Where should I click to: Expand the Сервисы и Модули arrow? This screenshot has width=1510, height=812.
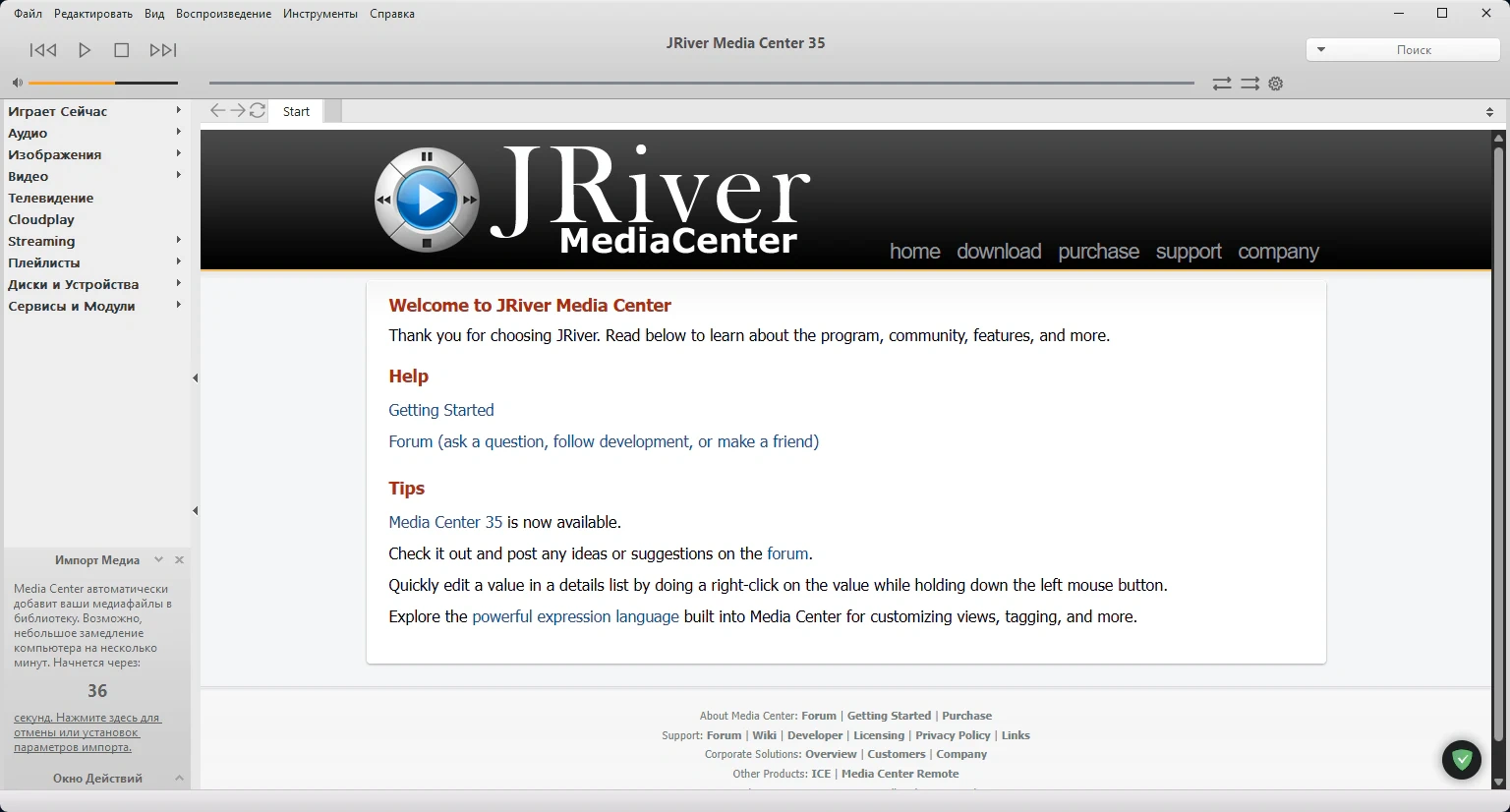[x=178, y=305]
